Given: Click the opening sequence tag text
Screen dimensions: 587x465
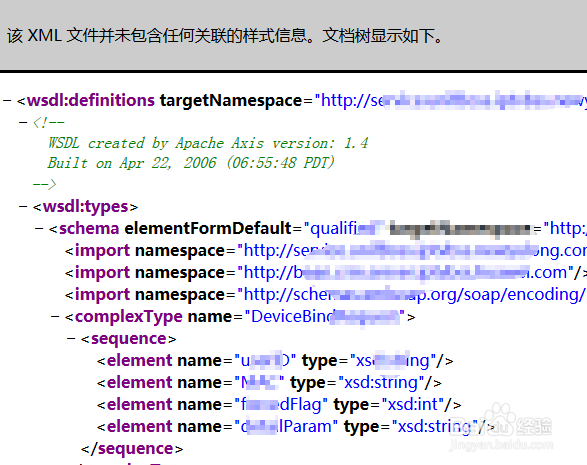Looking at the screenshot, I should coord(128,338).
